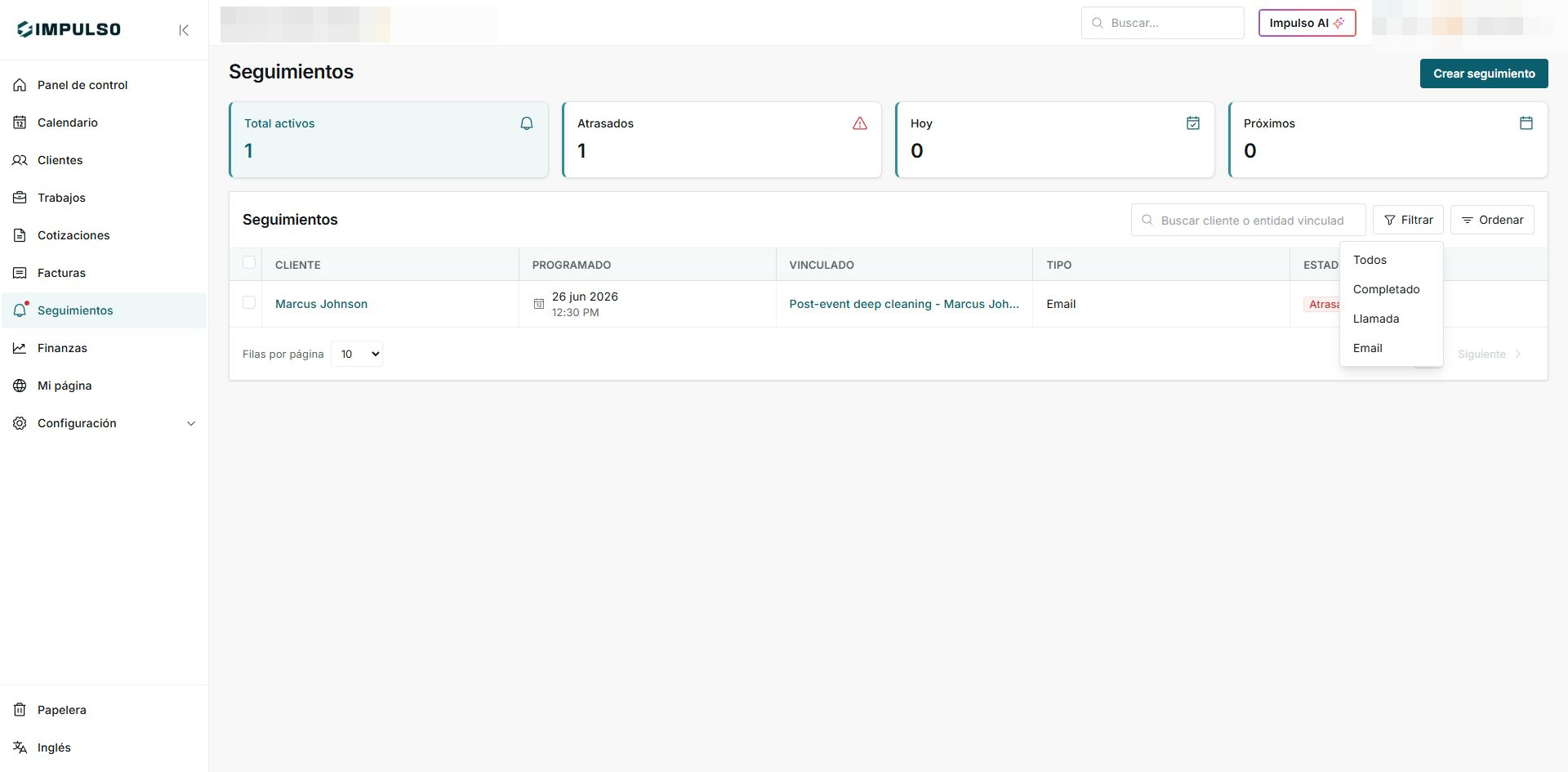Viewport: 1568px width, 772px height.
Task: Collapse the sidebar with the arrow icon
Action: tap(184, 30)
